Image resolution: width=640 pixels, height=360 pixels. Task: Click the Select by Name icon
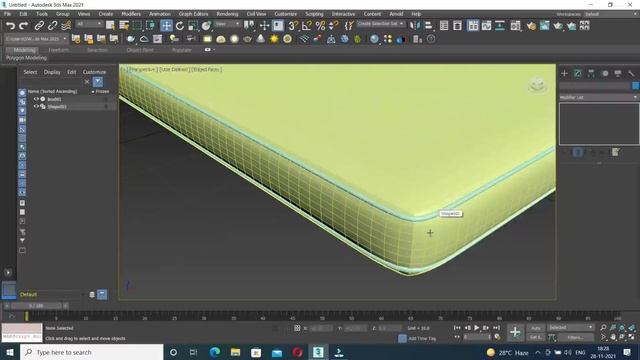tap(124, 26)
